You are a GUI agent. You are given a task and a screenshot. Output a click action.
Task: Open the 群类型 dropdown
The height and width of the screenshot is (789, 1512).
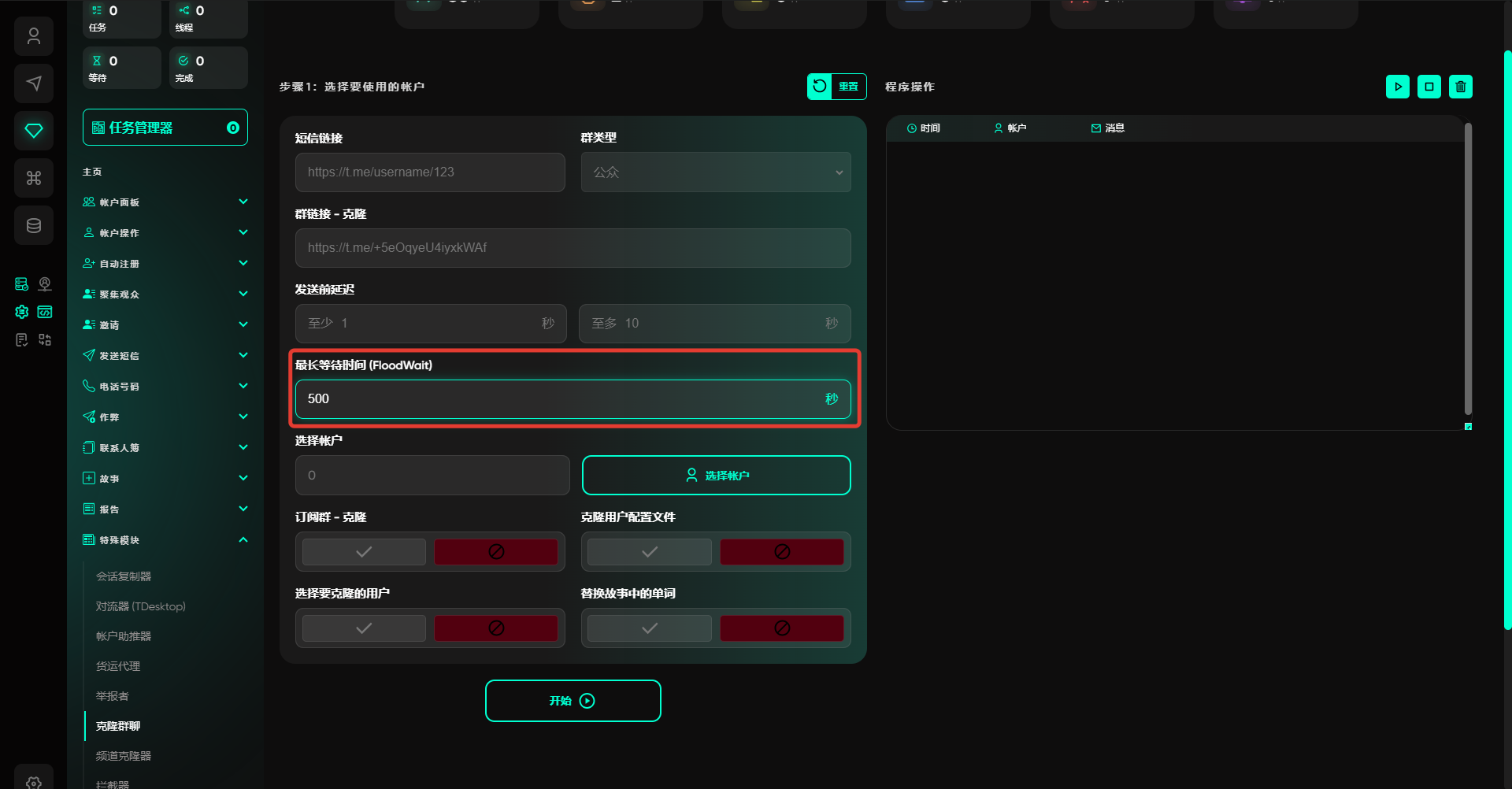tap(715, 172)
